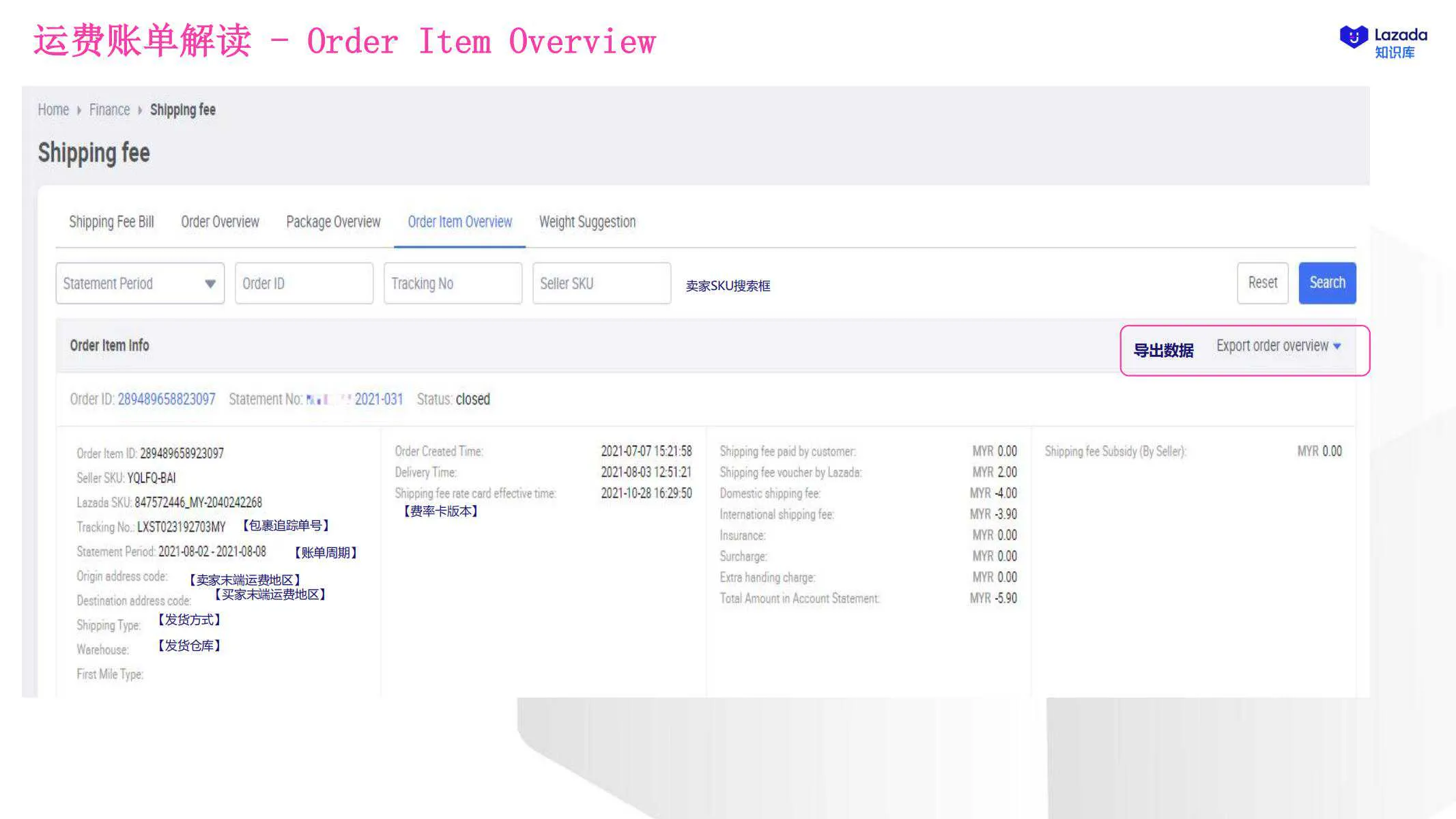The width and height of the screenshot is (1456, 819).
Task: Expand the Export order overview dropdown
Action: coord(1274,346)
